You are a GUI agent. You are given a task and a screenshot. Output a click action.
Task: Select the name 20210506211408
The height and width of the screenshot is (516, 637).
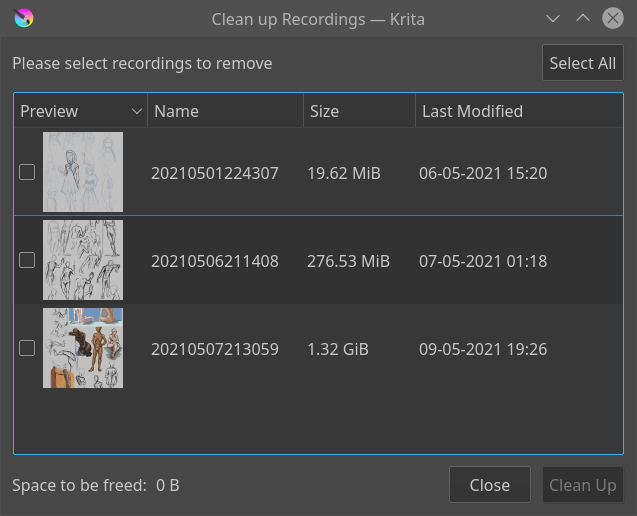coord(214,261)
